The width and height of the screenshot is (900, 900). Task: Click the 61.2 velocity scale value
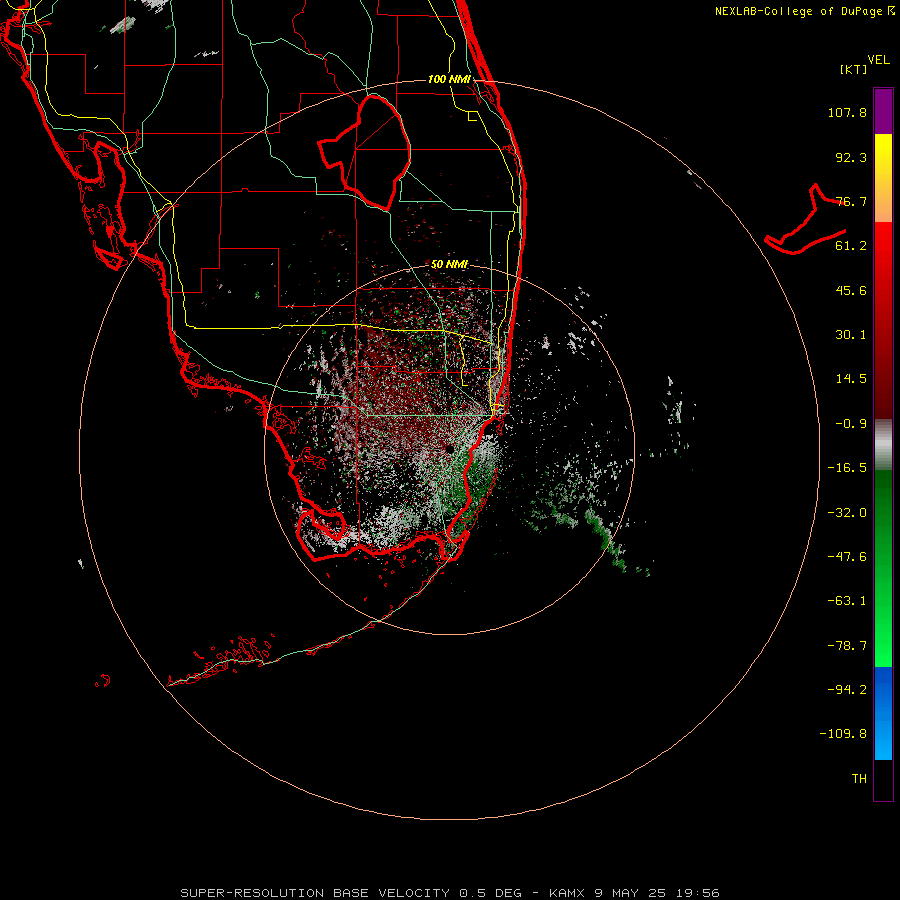pos(851,246)
